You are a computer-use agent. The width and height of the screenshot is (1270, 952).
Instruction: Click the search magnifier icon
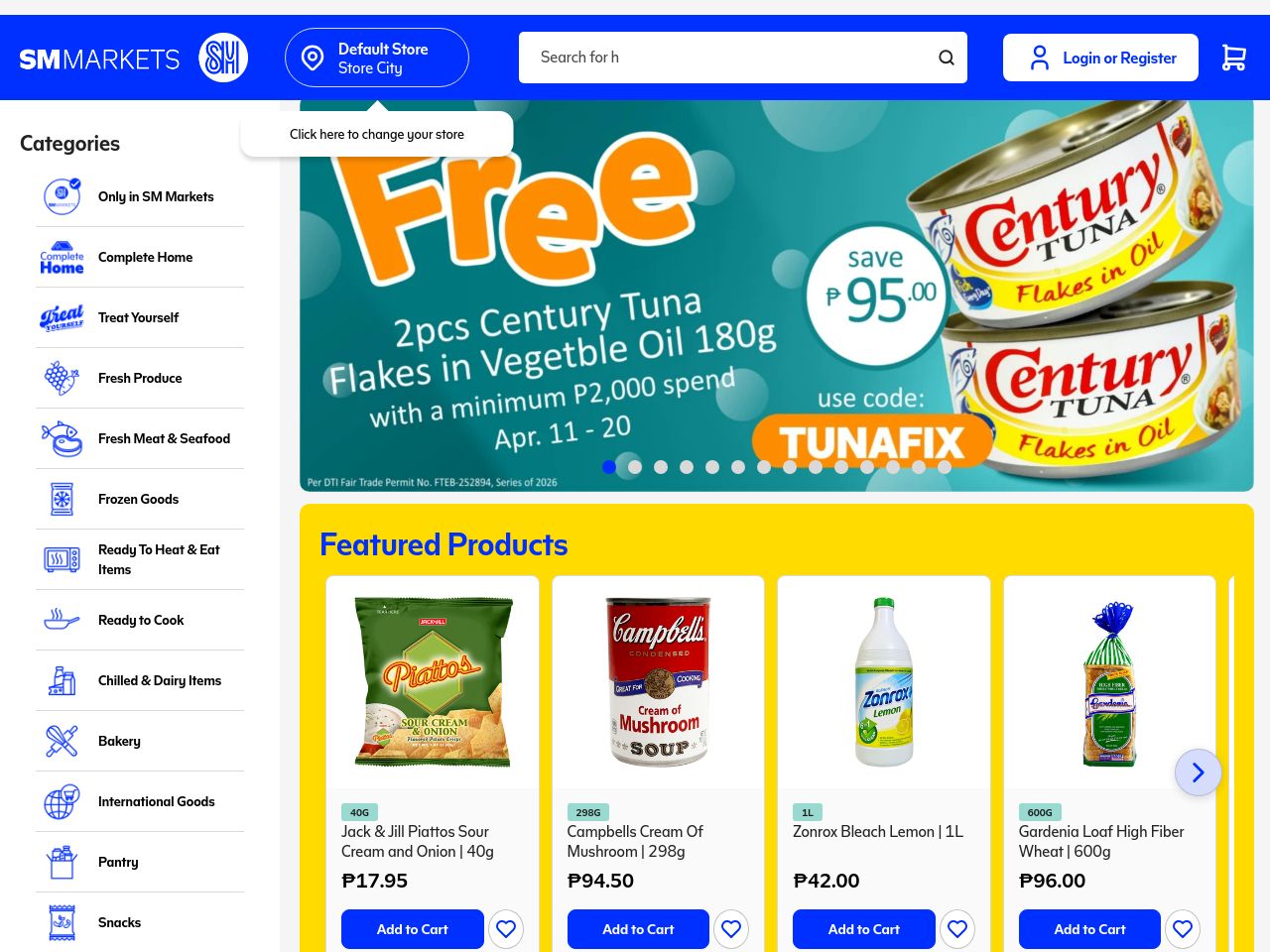click(947, 58)
